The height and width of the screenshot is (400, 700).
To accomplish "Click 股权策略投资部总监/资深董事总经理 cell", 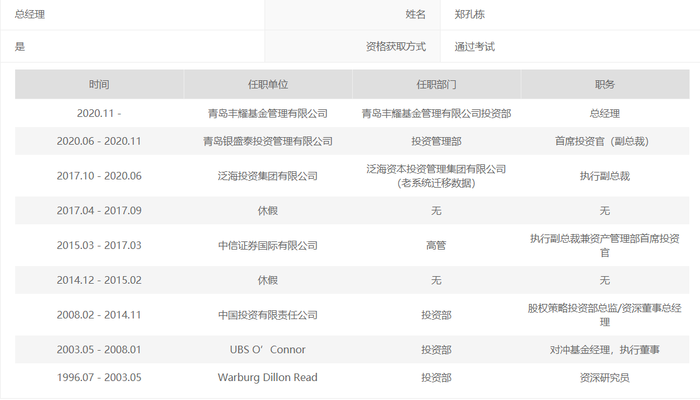I will pyautogui.click(x=605, y=315).
